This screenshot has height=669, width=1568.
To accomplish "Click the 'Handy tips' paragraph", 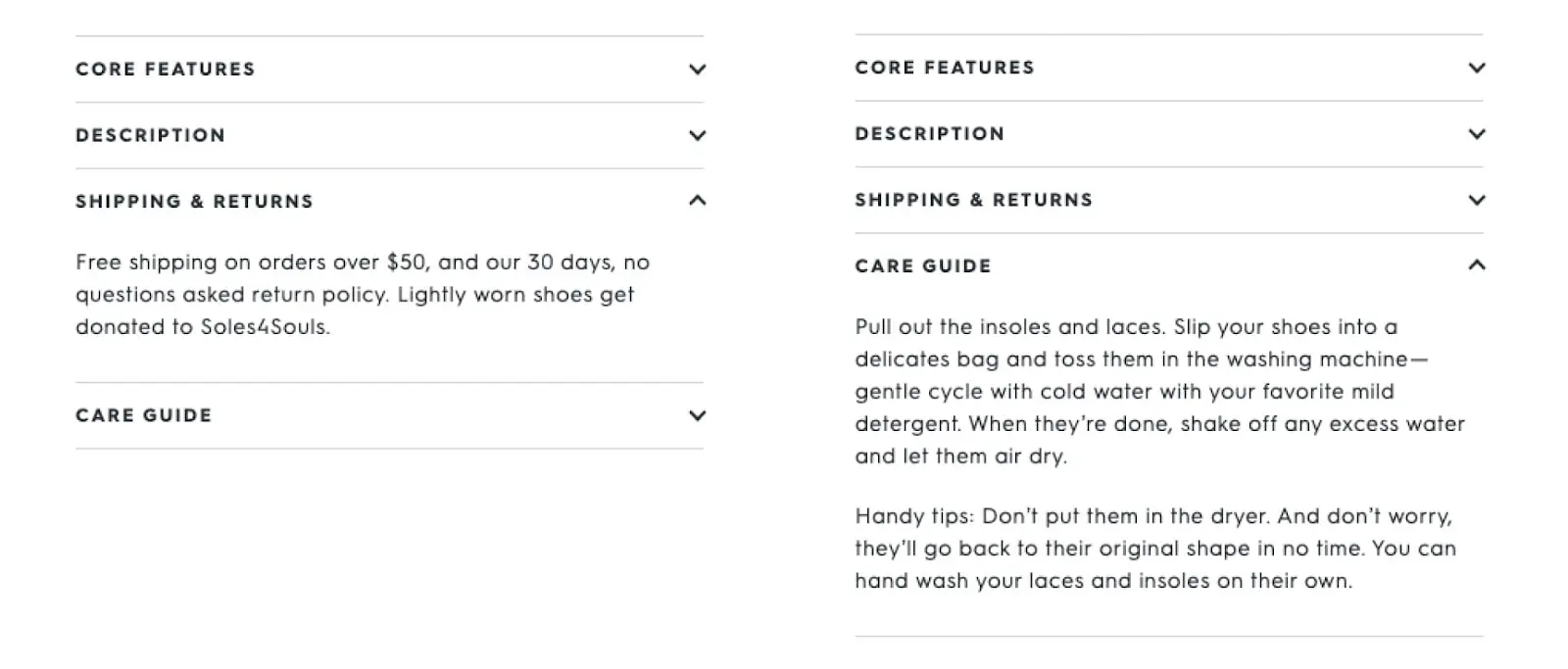I will 1155,549.
